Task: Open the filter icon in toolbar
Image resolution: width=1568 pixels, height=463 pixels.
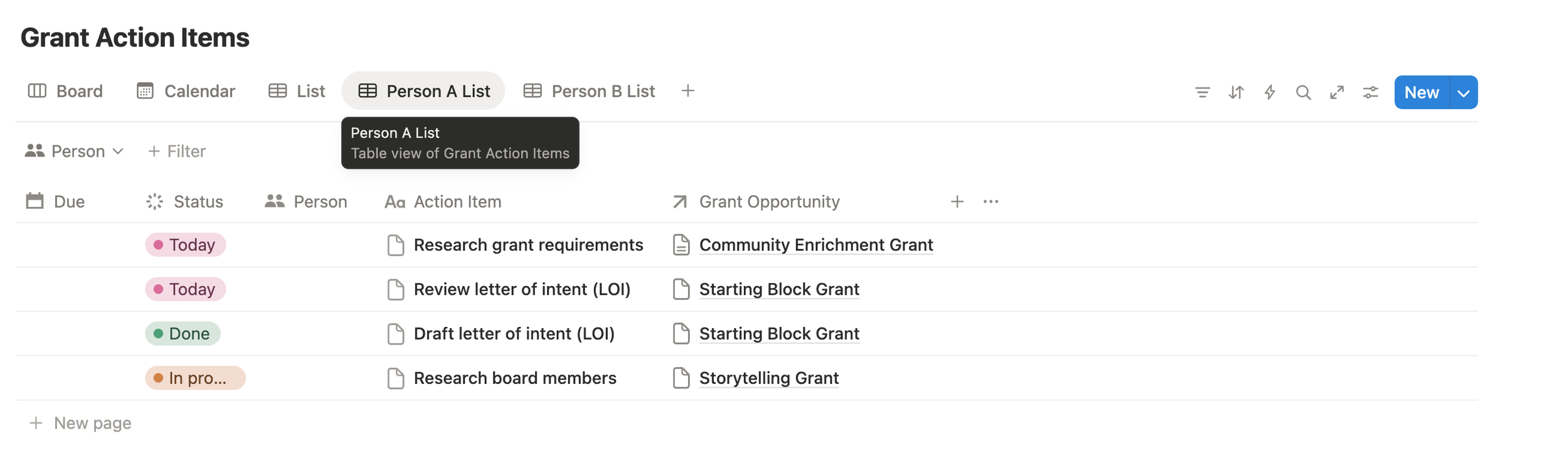Action: pos(1202,92)
